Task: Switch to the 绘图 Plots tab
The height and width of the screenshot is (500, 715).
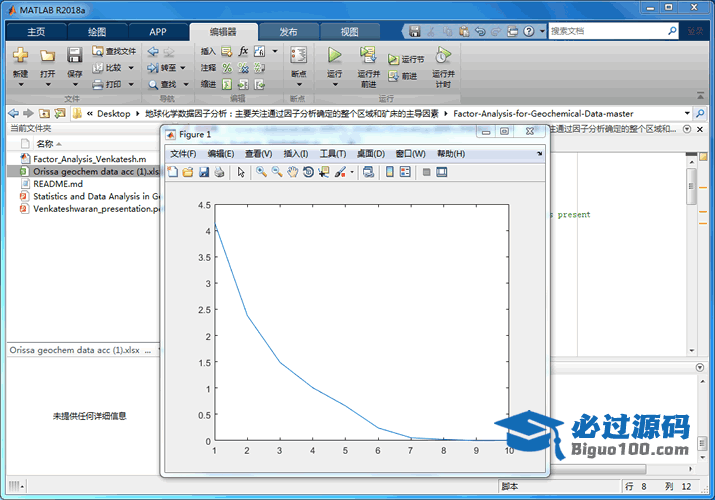Action: 97,32
